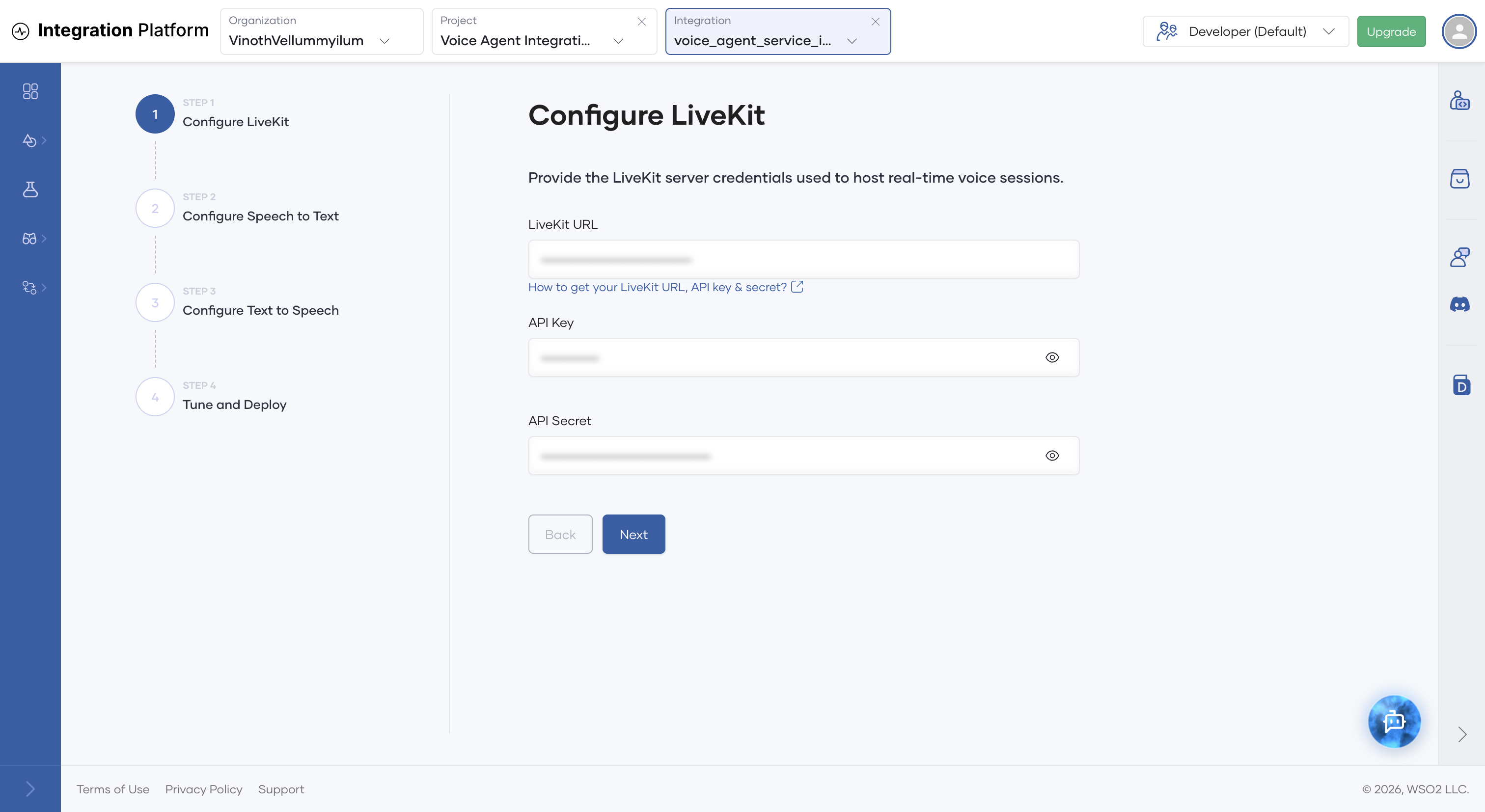Reveal the API Secret with eye icon
This screenshot has width=1485, height=812.
pos(1051,455)
